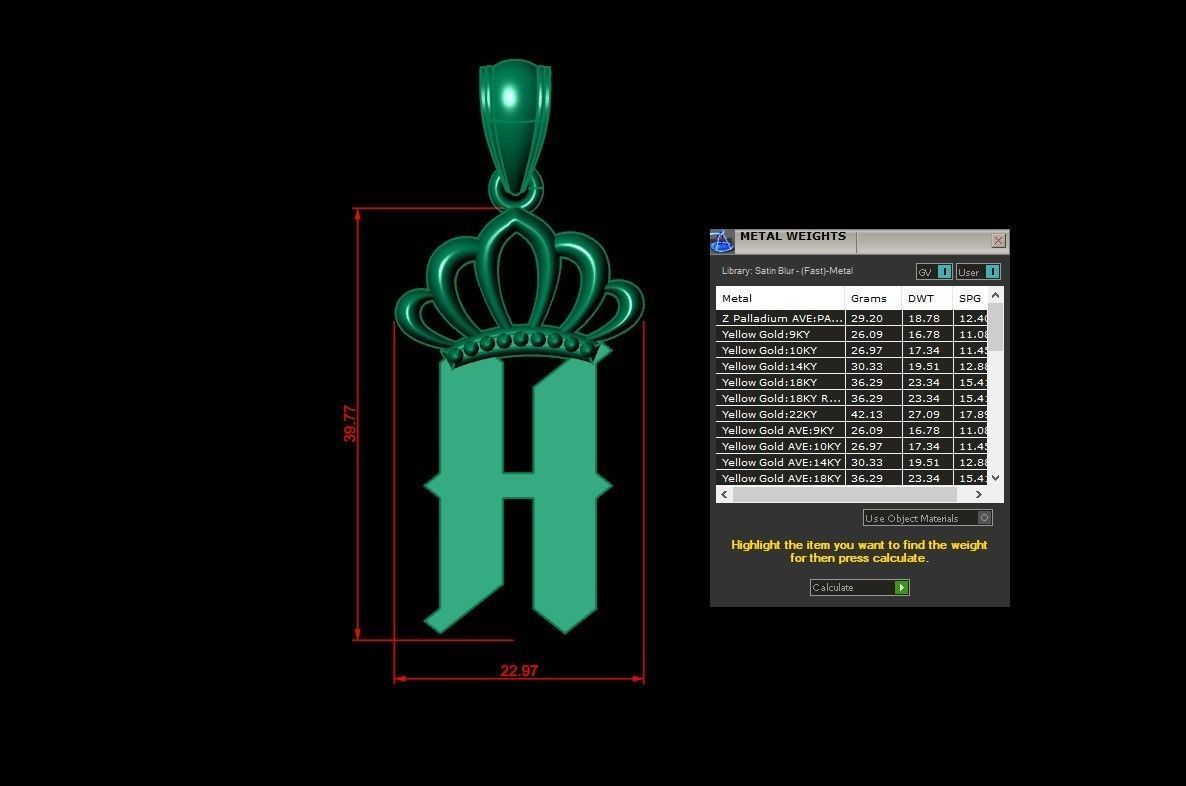This screenshot has width=1186, height=786.
Task: Select the Z Palladium AVE:PA... row
Action: [852, 318]
